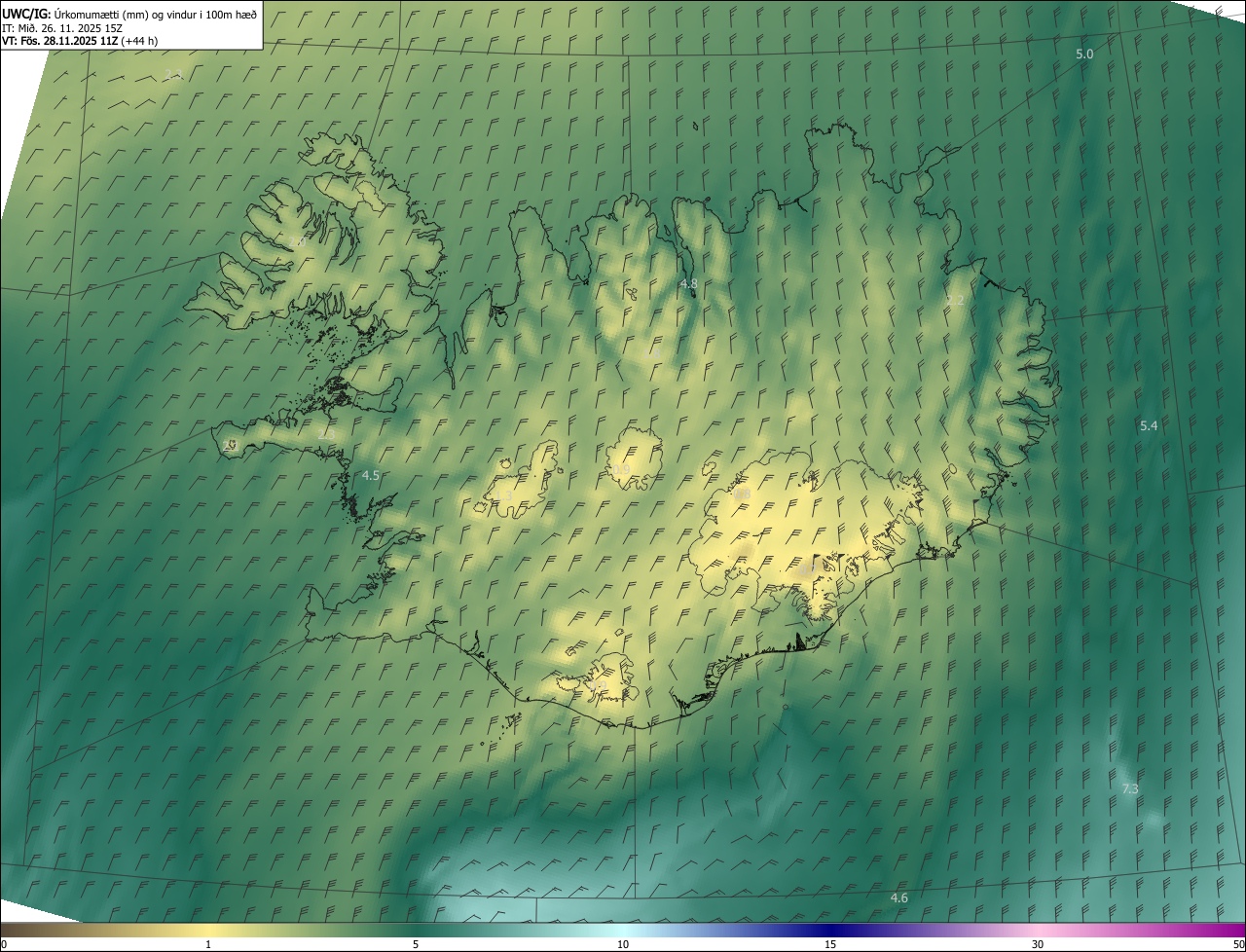The height and width of the screenshot is (952, 1246).
Task: Click the 4.6 value label
Action: (899, 897)
